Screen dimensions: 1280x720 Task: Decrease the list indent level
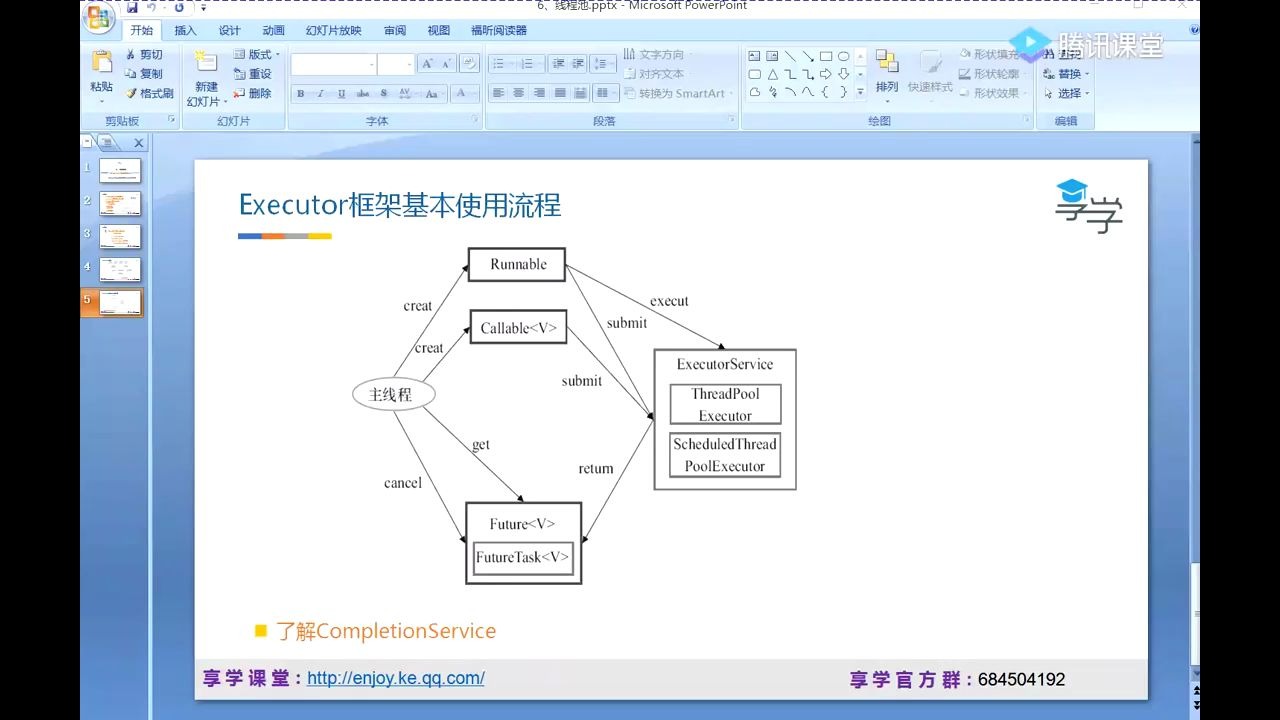[x=558, y=64]
